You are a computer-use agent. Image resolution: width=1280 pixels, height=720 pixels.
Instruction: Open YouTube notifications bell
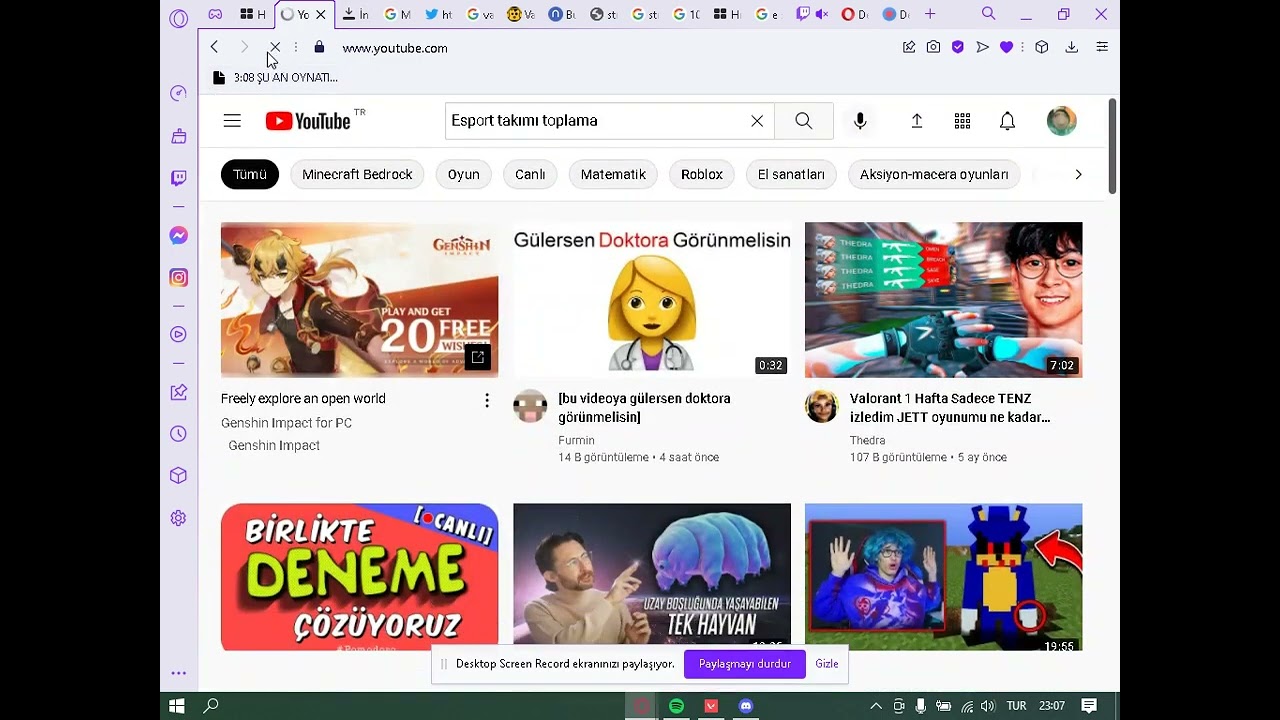point(1007,121)
